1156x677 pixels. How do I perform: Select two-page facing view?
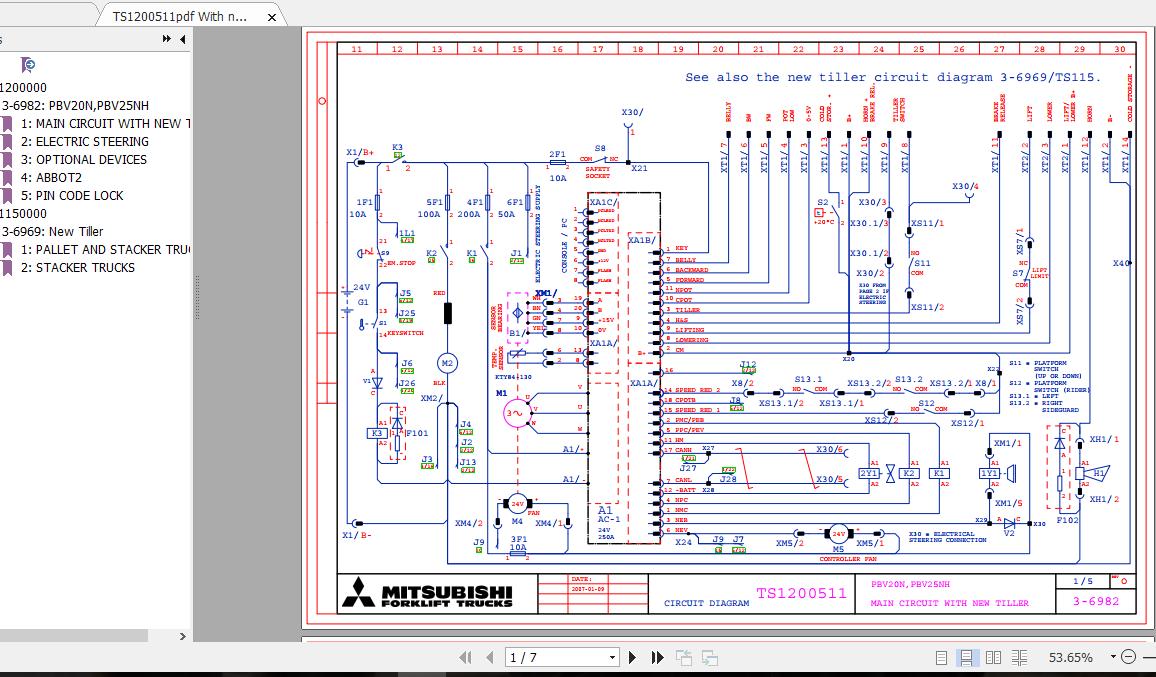(x=993, y=657)
